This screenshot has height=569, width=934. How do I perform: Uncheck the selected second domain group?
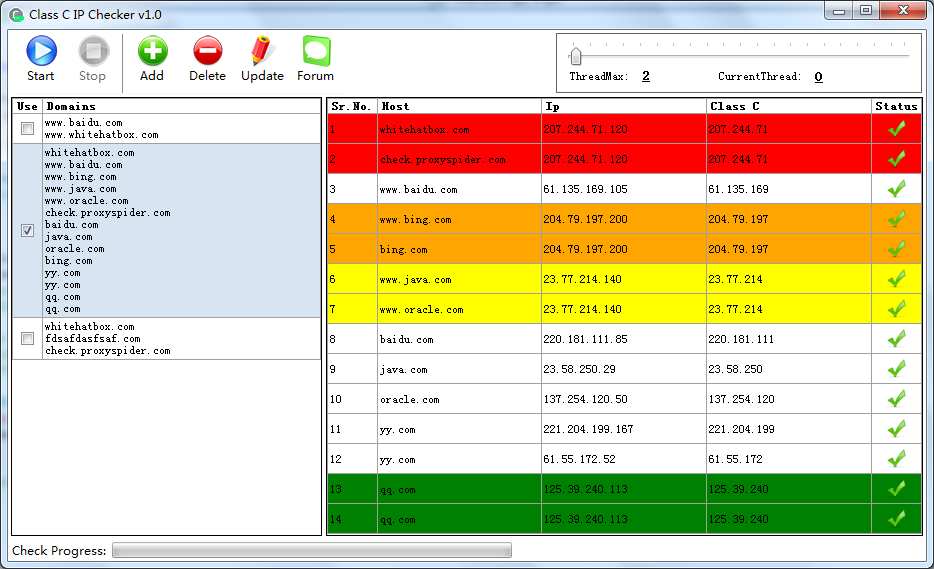tap(28, 230)
